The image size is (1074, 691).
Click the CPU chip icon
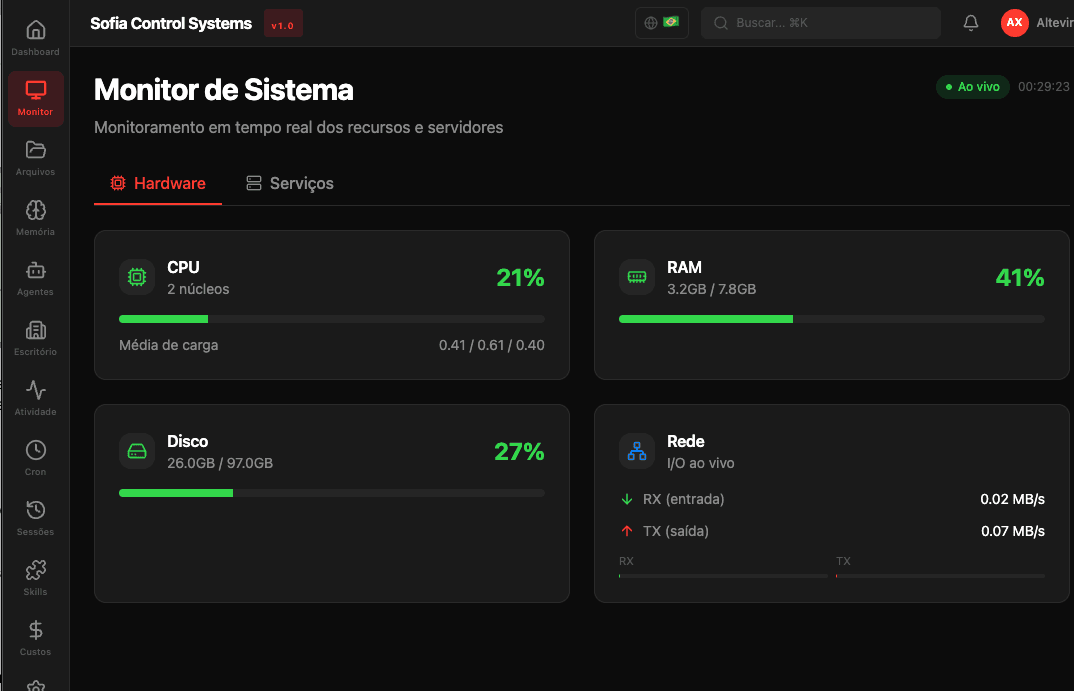pyautogui.click(x=137, y=277)
